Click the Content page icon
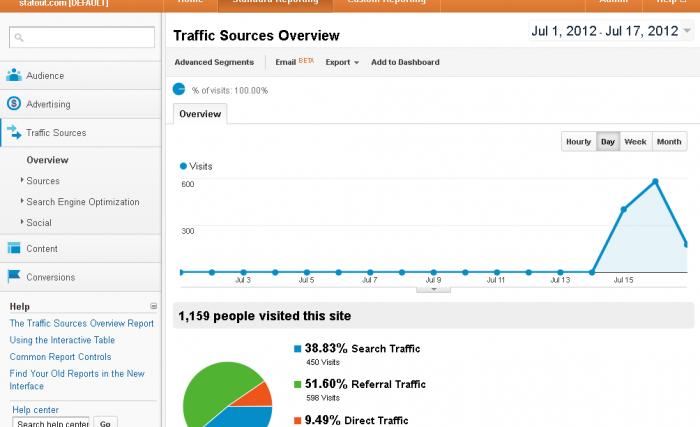 pos(14,248)
